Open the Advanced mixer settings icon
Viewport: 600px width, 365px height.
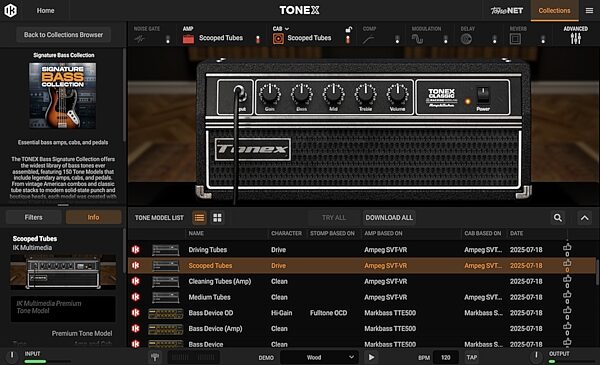(576, 38)
